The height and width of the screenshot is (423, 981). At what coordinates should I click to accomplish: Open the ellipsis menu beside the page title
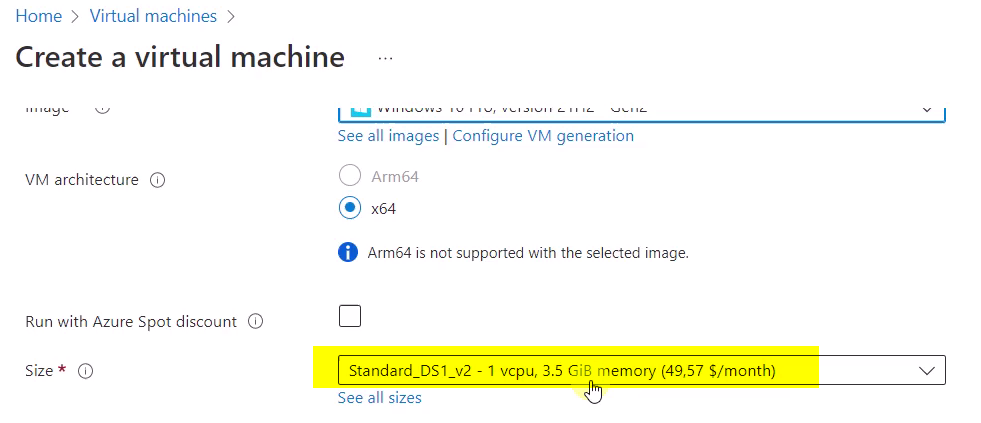click(x=385, y=58)
